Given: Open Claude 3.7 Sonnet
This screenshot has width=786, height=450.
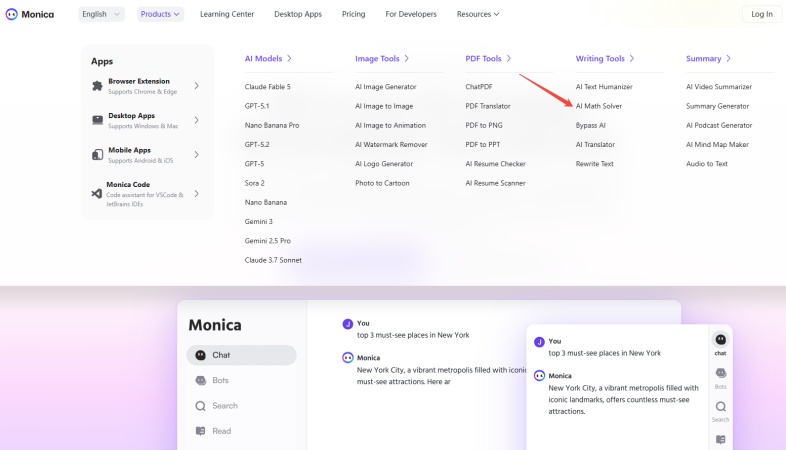Looking at the screenshot, I should 273,260.
